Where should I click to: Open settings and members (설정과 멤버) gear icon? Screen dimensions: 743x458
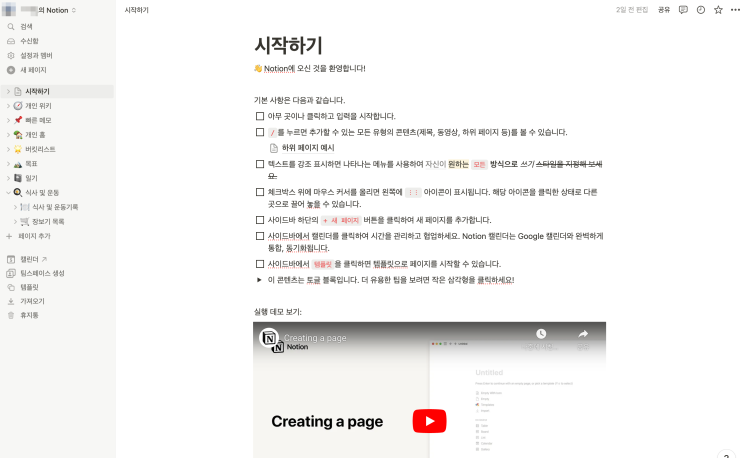pyautogui.click(x=11, y=55)
